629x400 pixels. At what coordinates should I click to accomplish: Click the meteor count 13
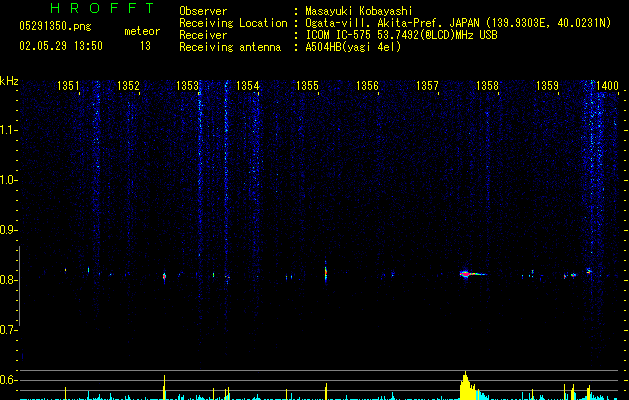click(145, 46)
